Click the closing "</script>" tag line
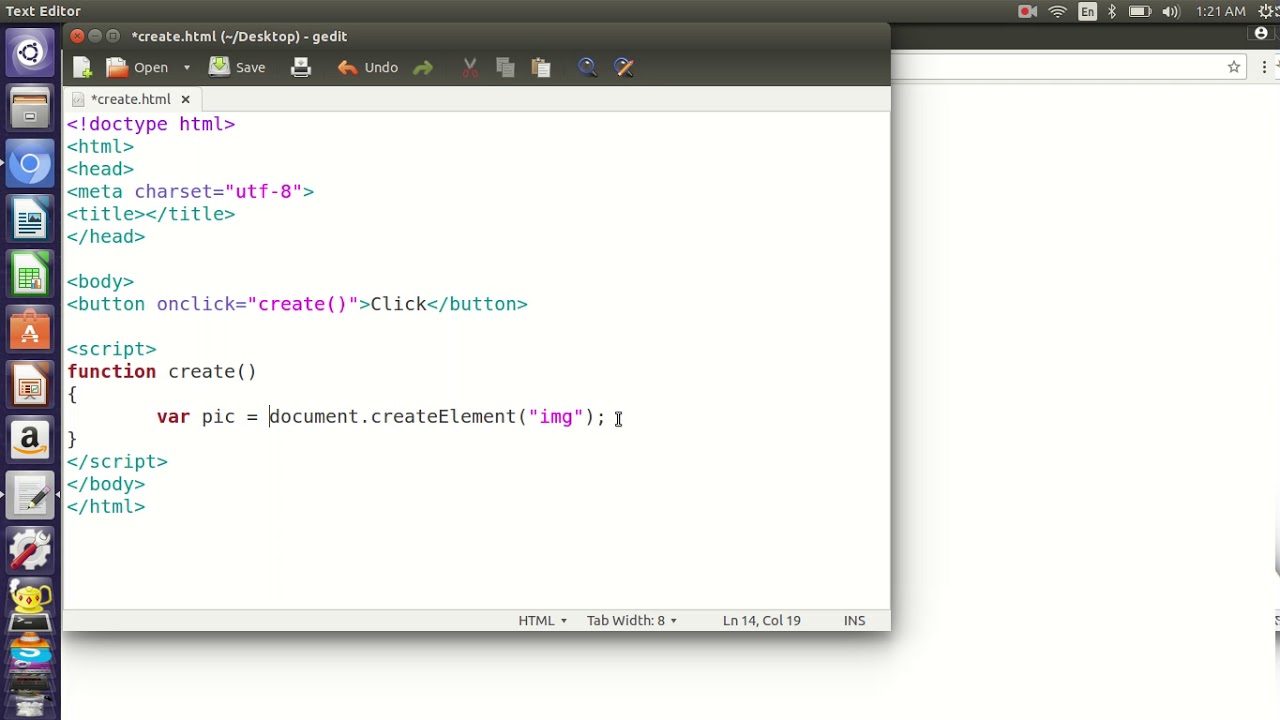The image size is (1280, 720). tap(117, 461)
